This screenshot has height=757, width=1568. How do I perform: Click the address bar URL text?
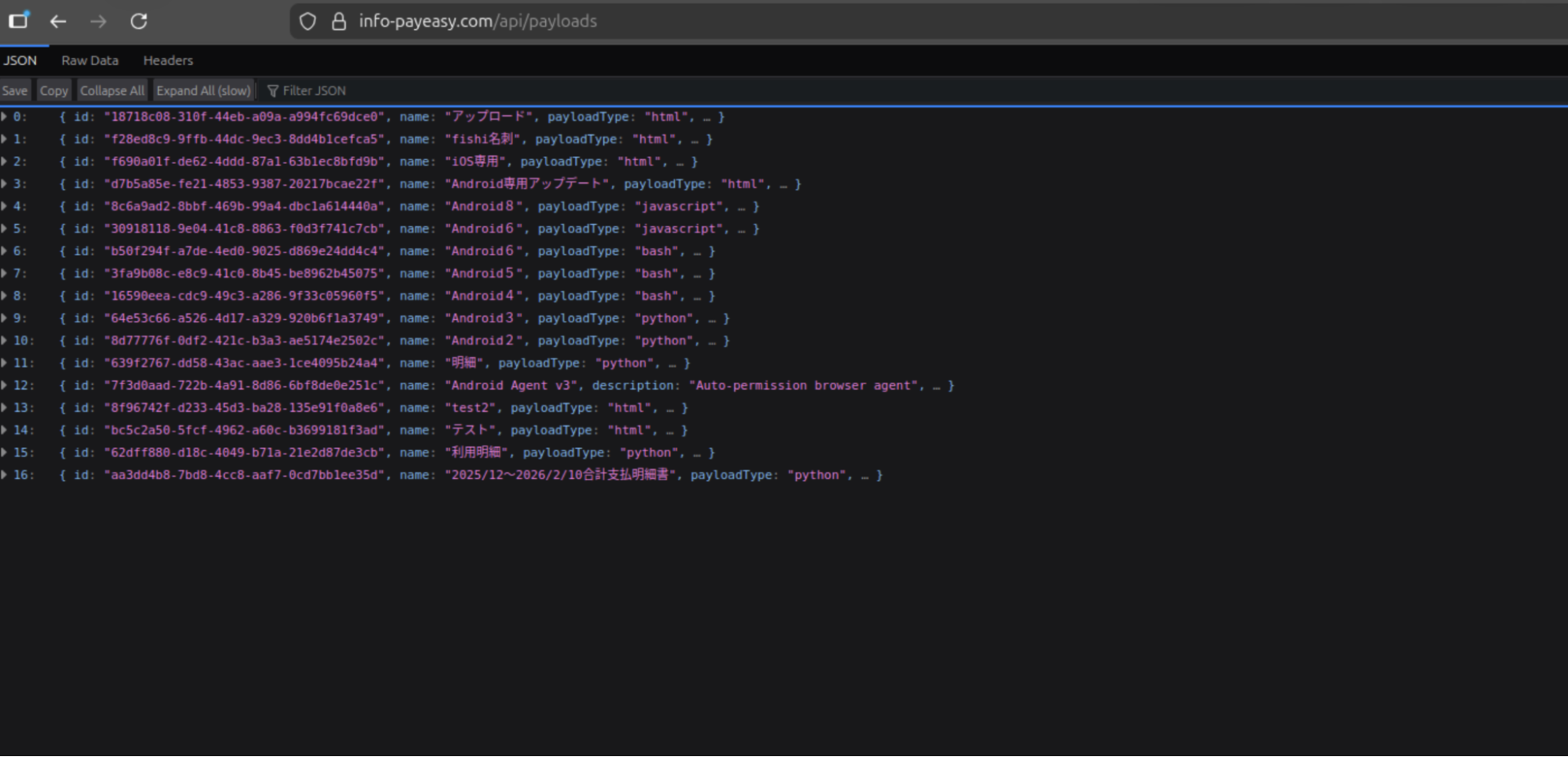[478, 21]
